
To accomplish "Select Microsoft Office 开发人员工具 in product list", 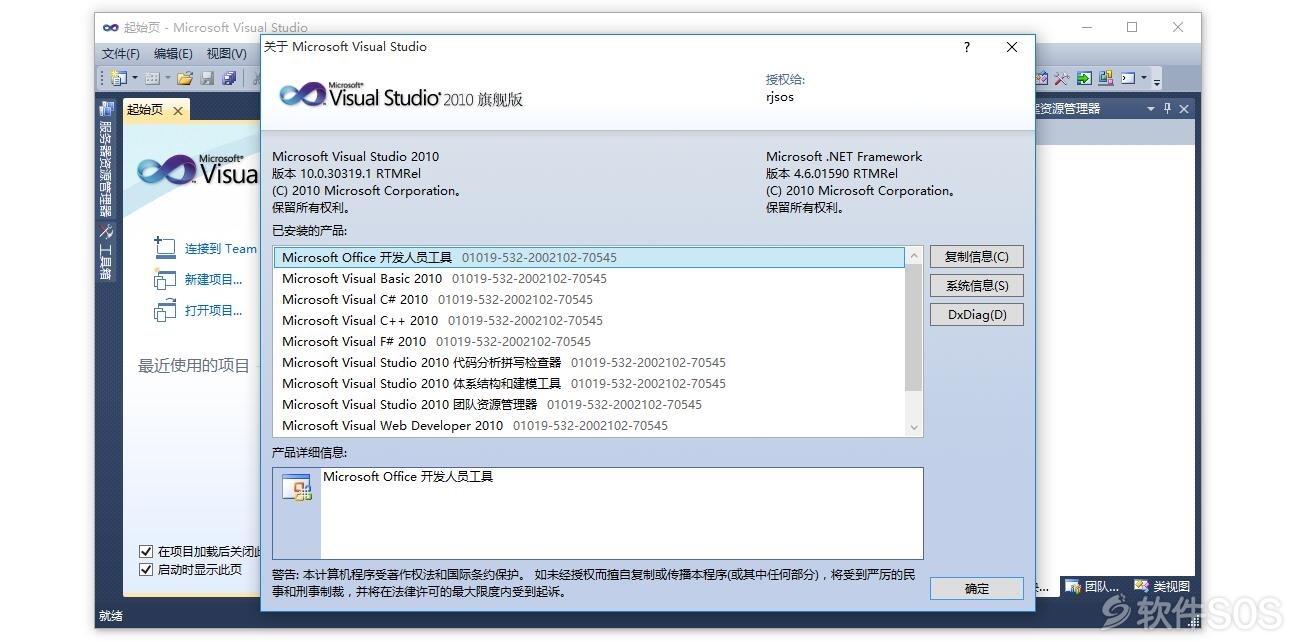I will (x=588, y=257).
